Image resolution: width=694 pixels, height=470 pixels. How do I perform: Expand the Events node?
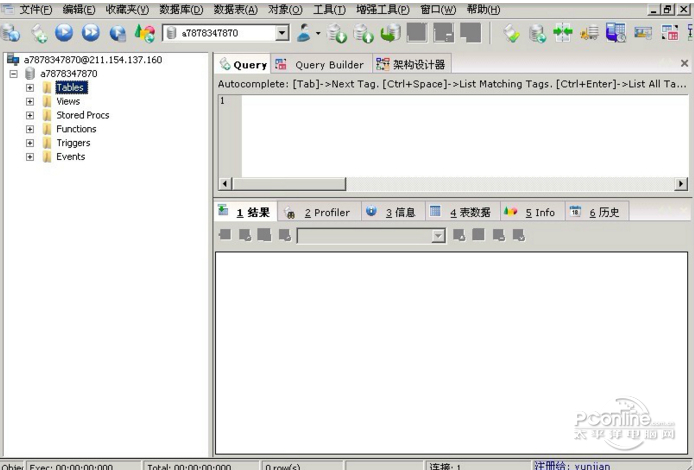click(30, 157)
